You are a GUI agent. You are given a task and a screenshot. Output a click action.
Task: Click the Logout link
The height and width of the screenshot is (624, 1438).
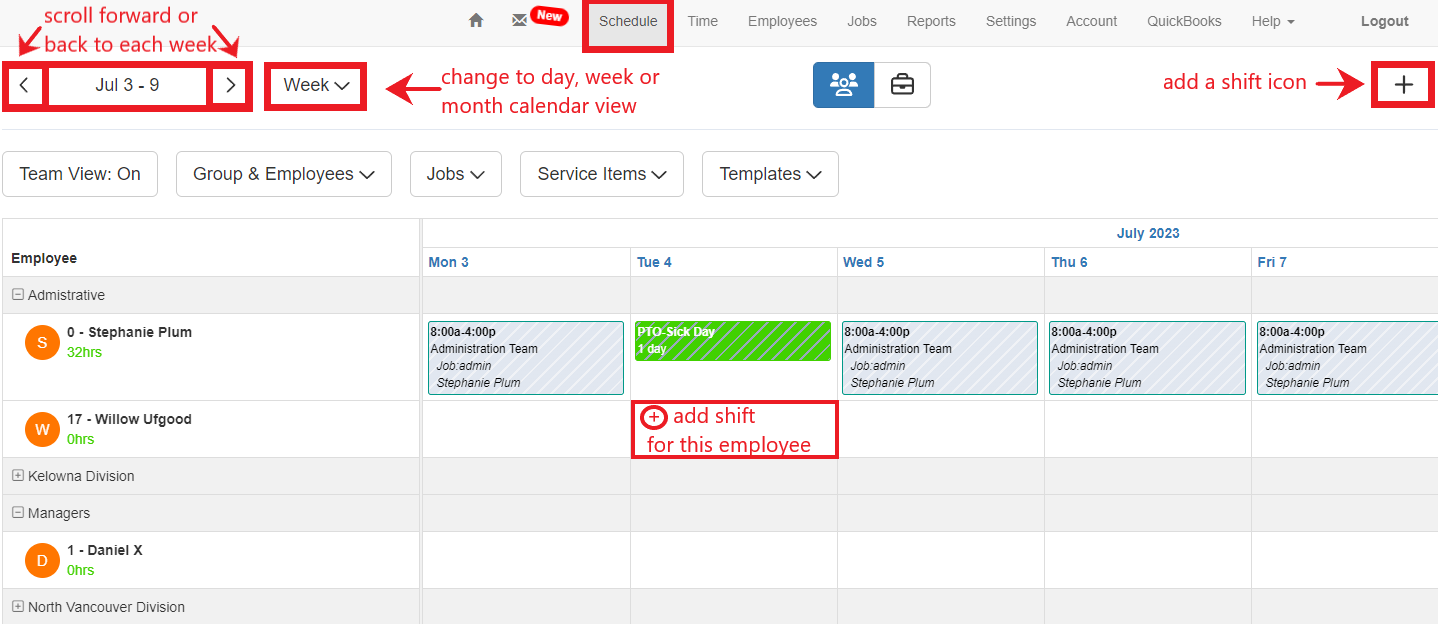[x=1384, y=21]
